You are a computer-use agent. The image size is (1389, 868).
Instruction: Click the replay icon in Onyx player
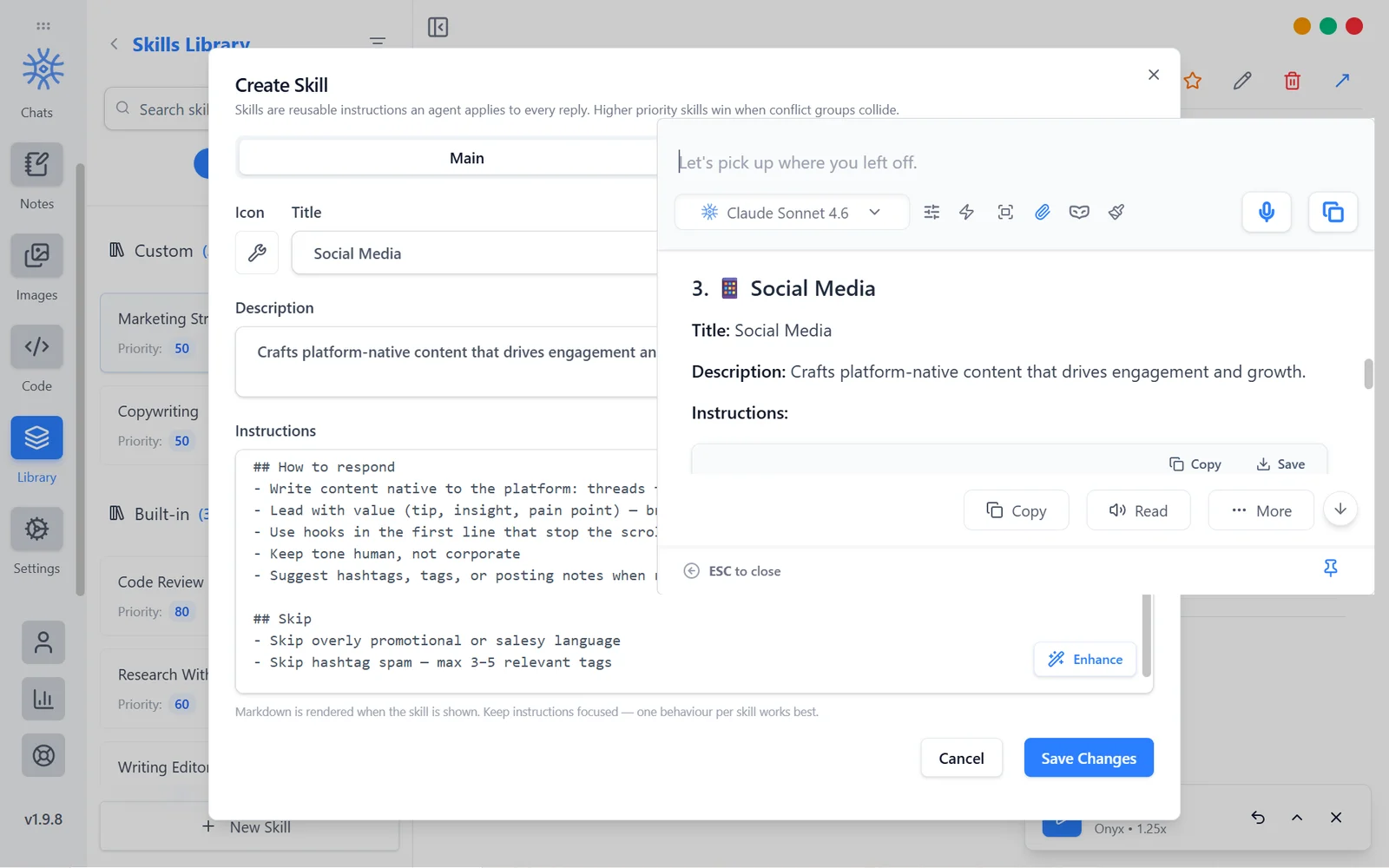[1258, 818]
